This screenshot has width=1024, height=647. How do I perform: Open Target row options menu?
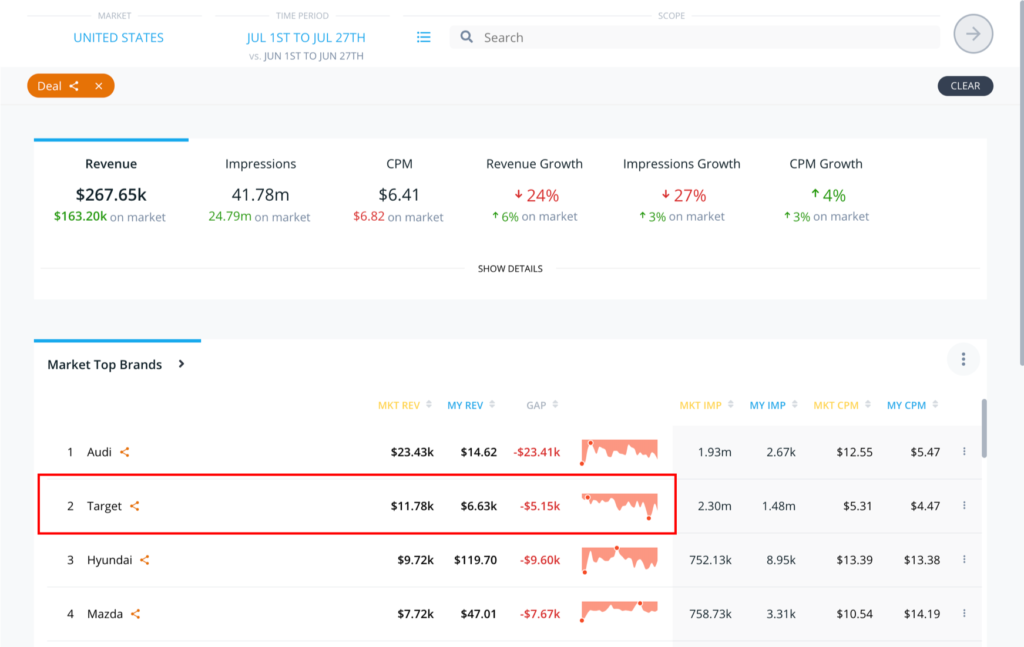click(965, 505)
